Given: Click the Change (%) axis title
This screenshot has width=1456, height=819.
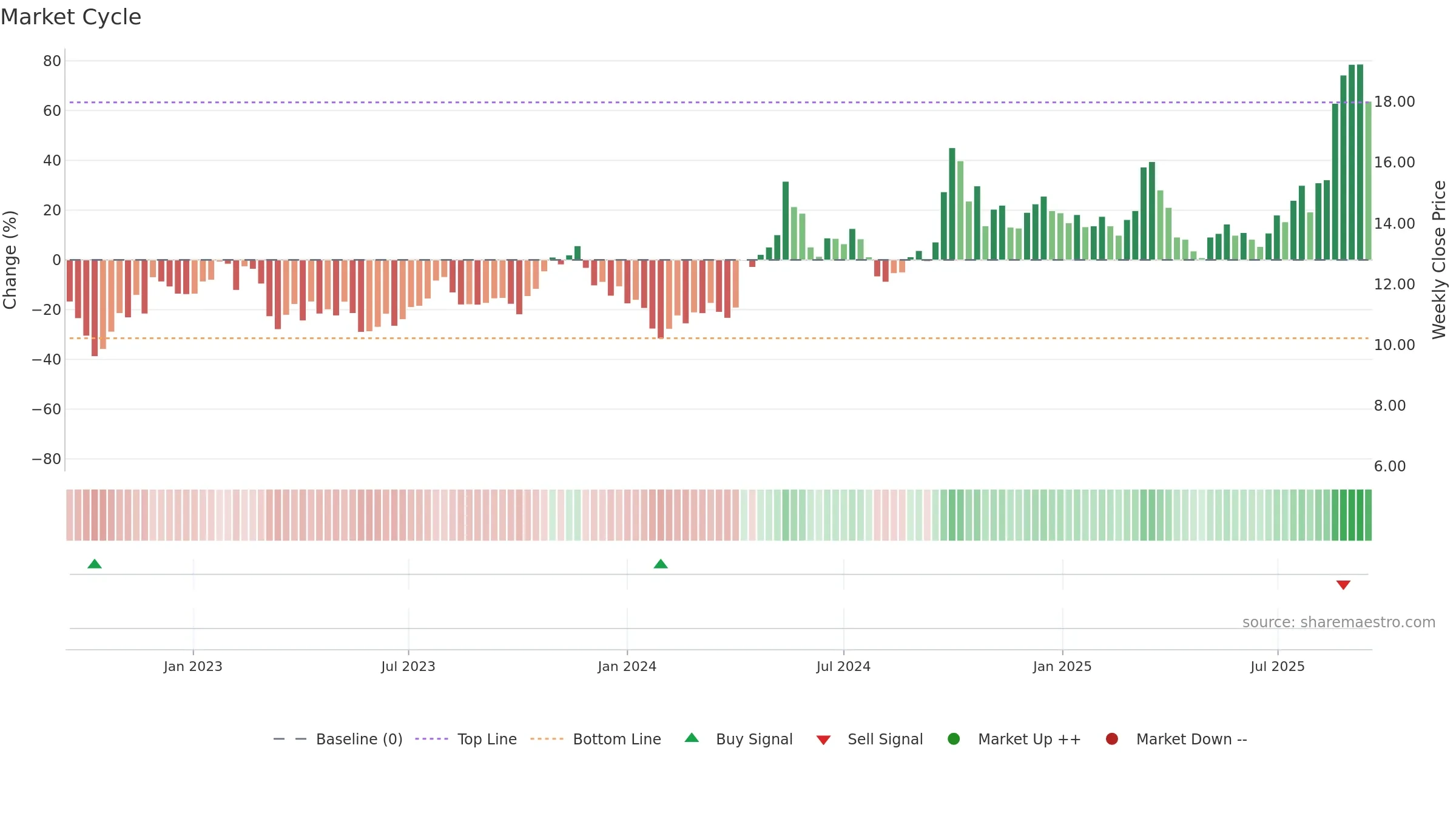Looking at the screenshot, I should point(10,260).
